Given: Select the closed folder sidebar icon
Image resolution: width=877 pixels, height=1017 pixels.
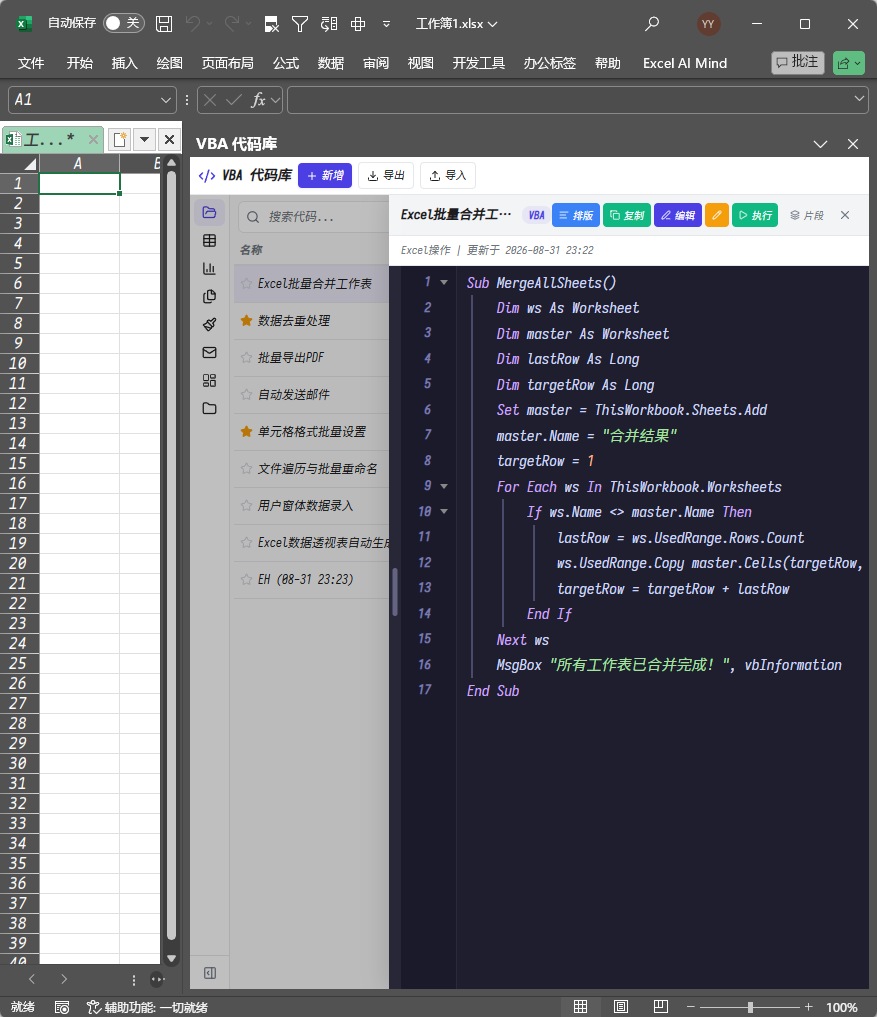Looking at the screenshot, I should click(209, 408).
